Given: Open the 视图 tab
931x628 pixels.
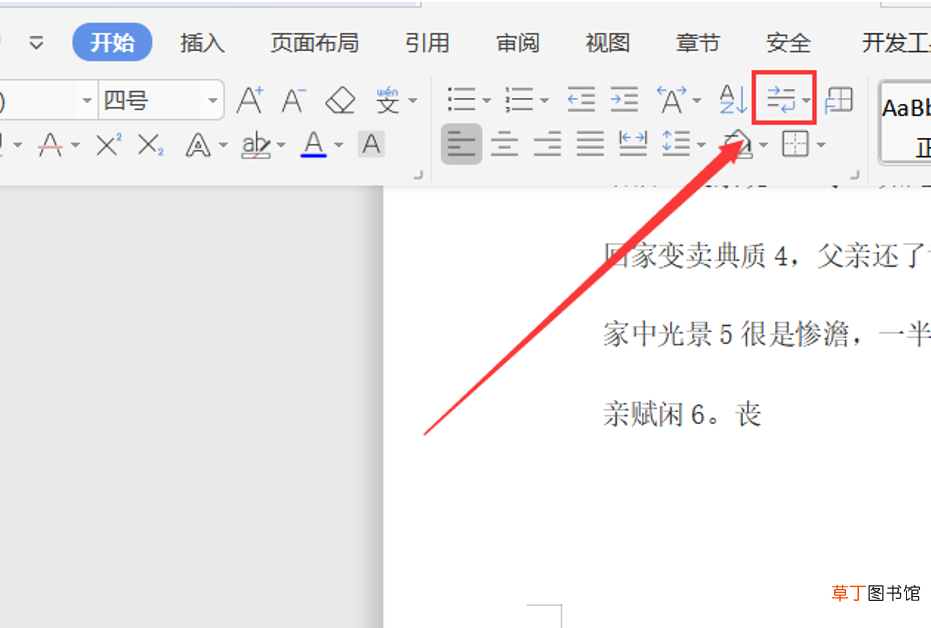Looking at the screenshot, I should tap(607, 43).
